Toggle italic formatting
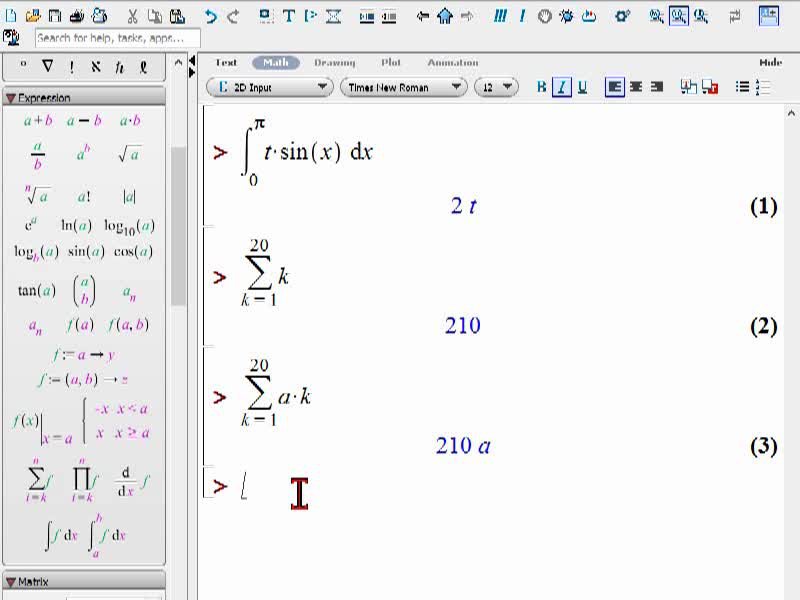 (562, 87)
